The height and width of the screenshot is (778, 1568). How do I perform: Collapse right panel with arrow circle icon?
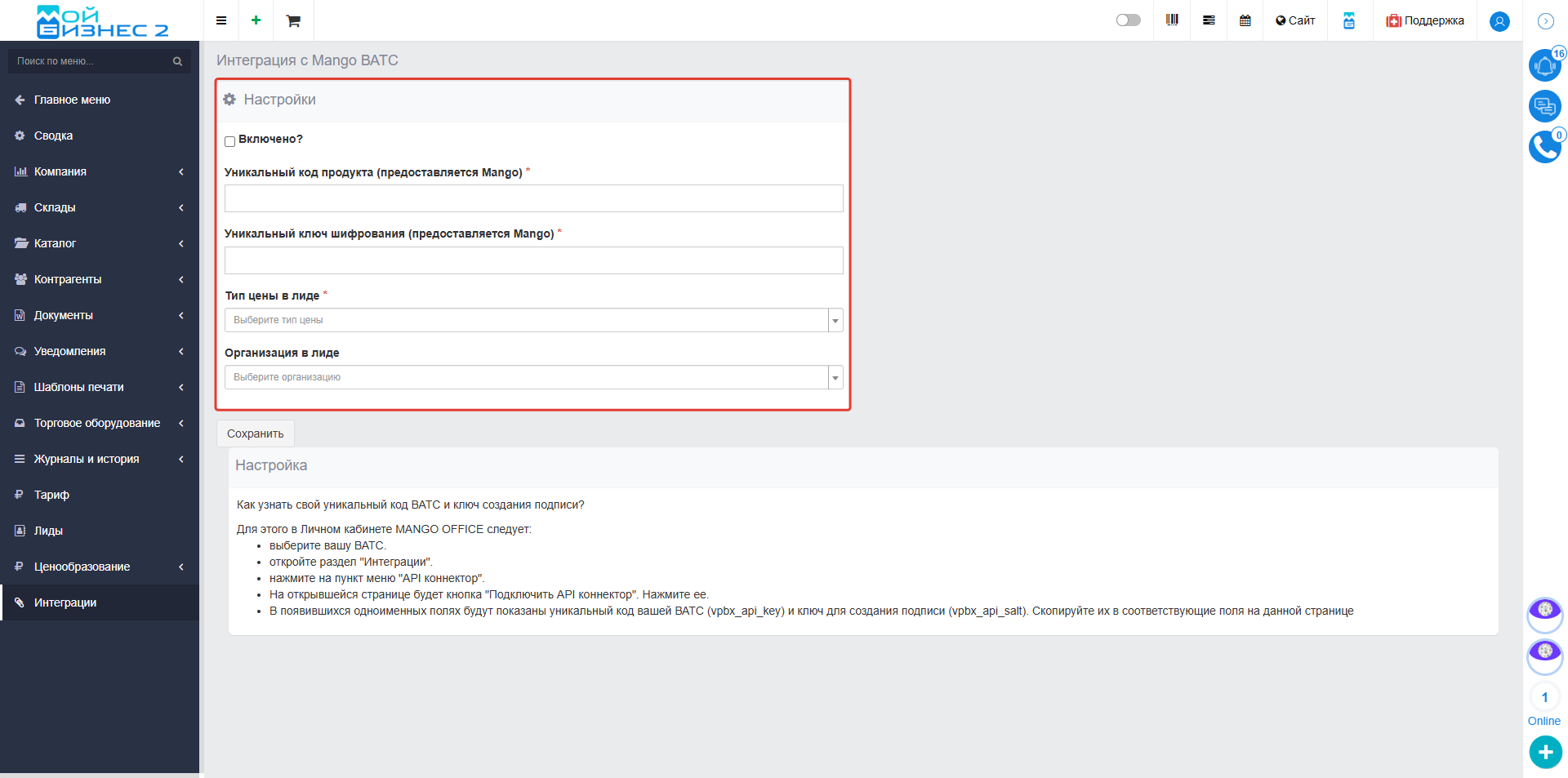pyautogui.click(x=1546, y=21)
